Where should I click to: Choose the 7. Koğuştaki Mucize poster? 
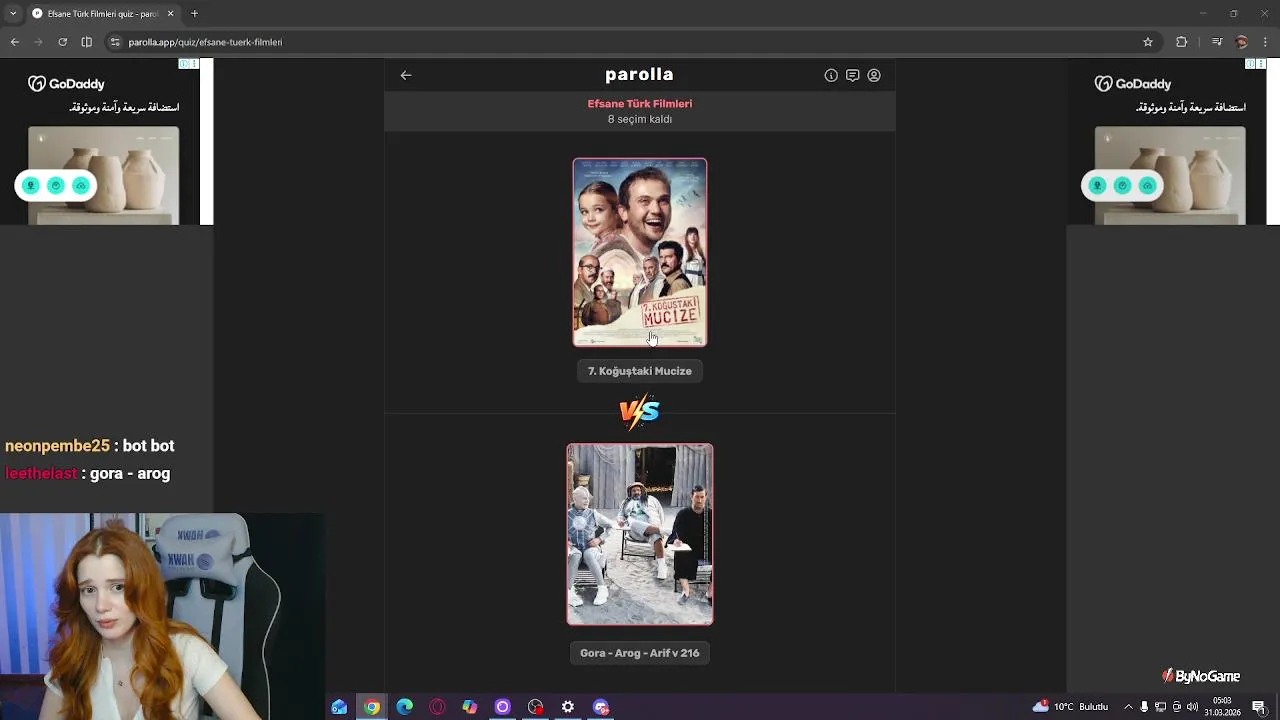tap(640, 252)
